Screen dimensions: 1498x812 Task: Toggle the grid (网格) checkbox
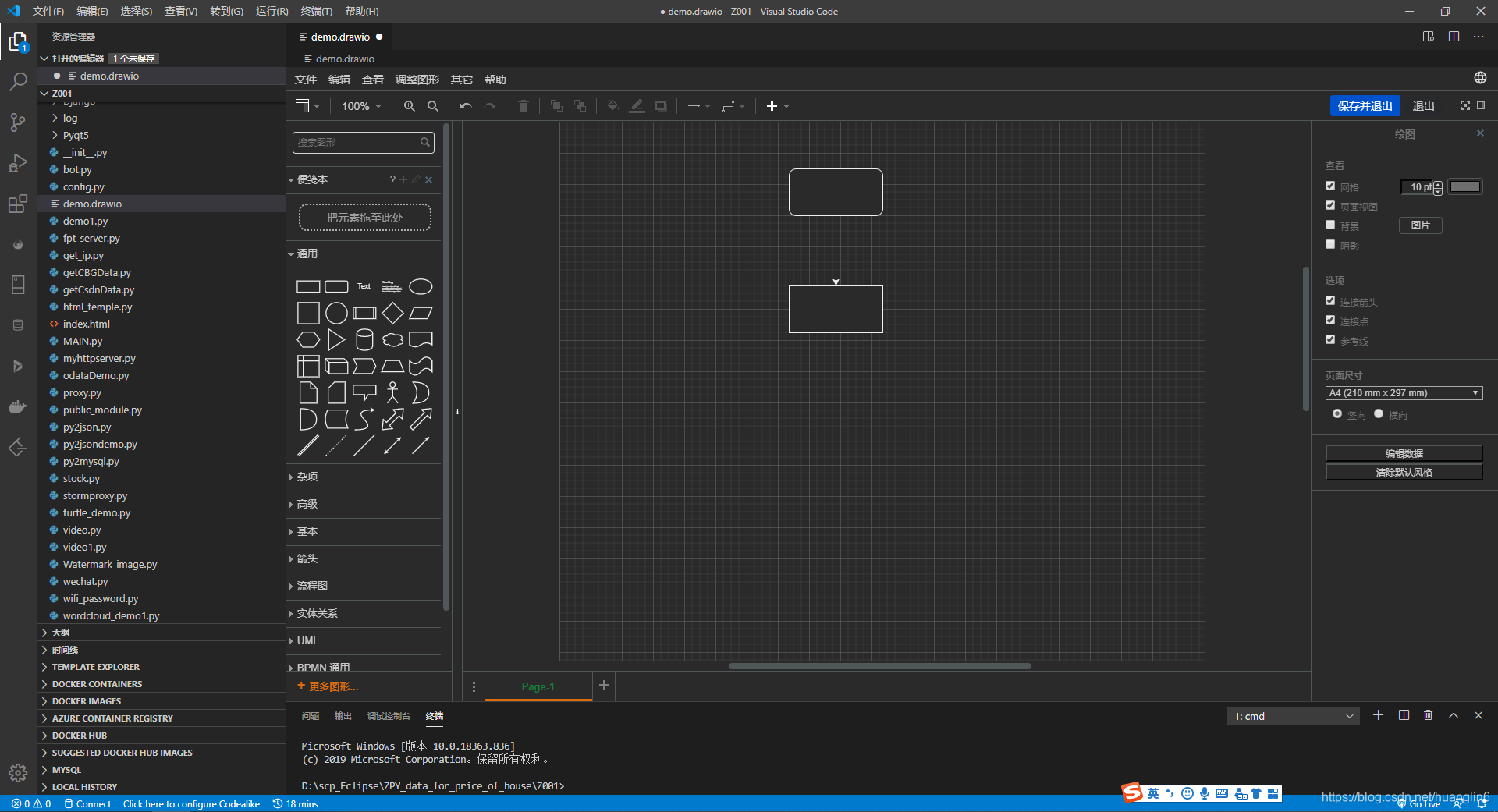tap(1330, 186)
